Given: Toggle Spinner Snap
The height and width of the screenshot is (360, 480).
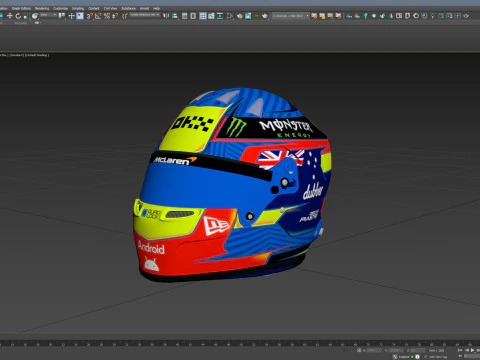Looking at the screenshot, I should [115, 16].
